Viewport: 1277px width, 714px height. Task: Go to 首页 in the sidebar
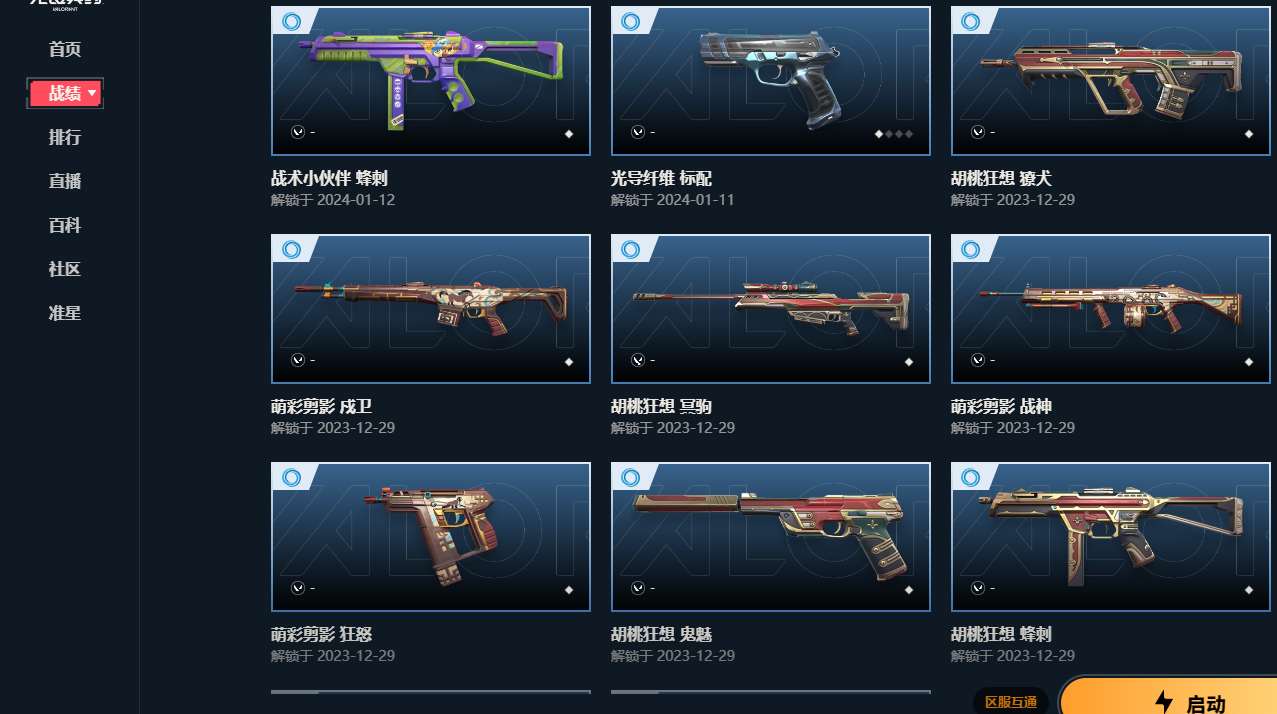click(65, 50)
